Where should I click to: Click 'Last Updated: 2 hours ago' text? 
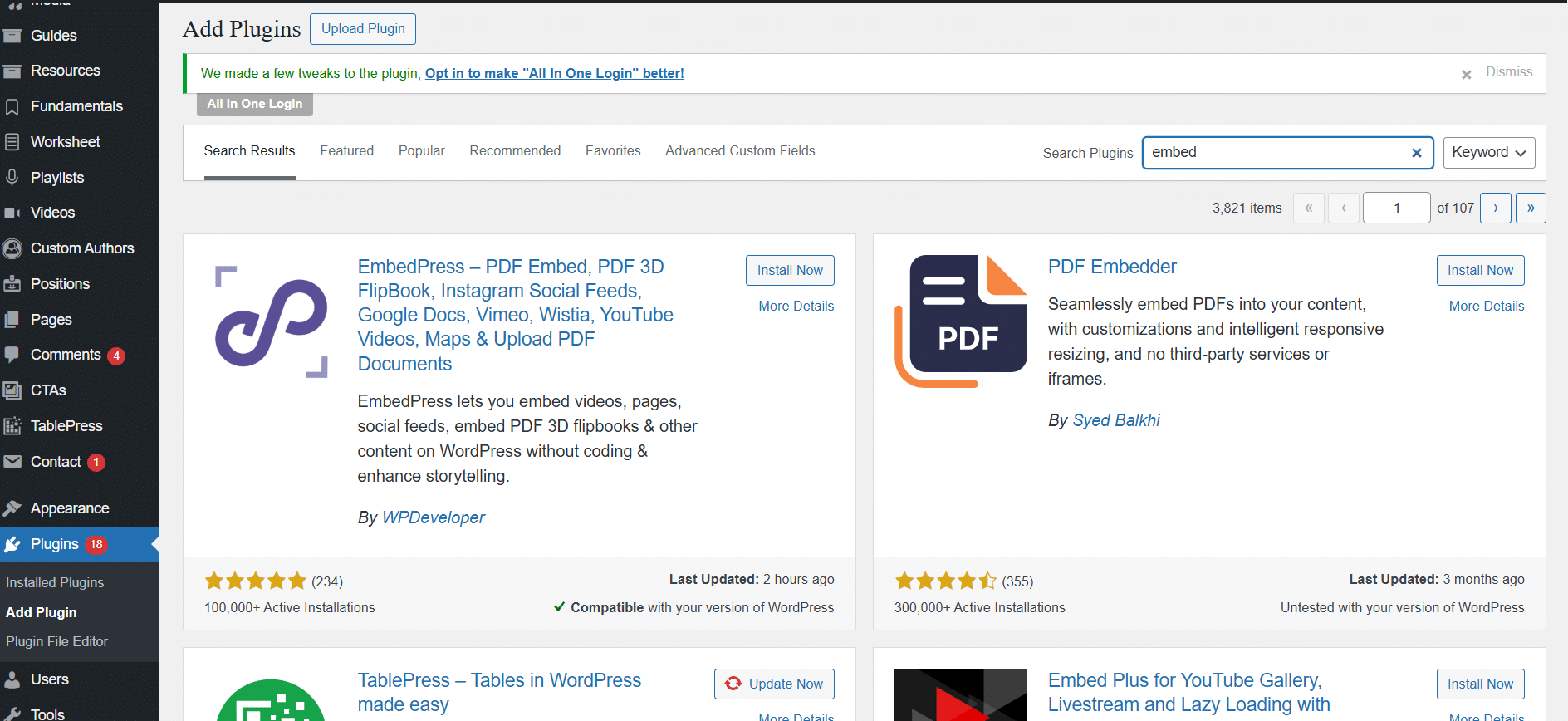pyautogui.click(x=752, y=580)
